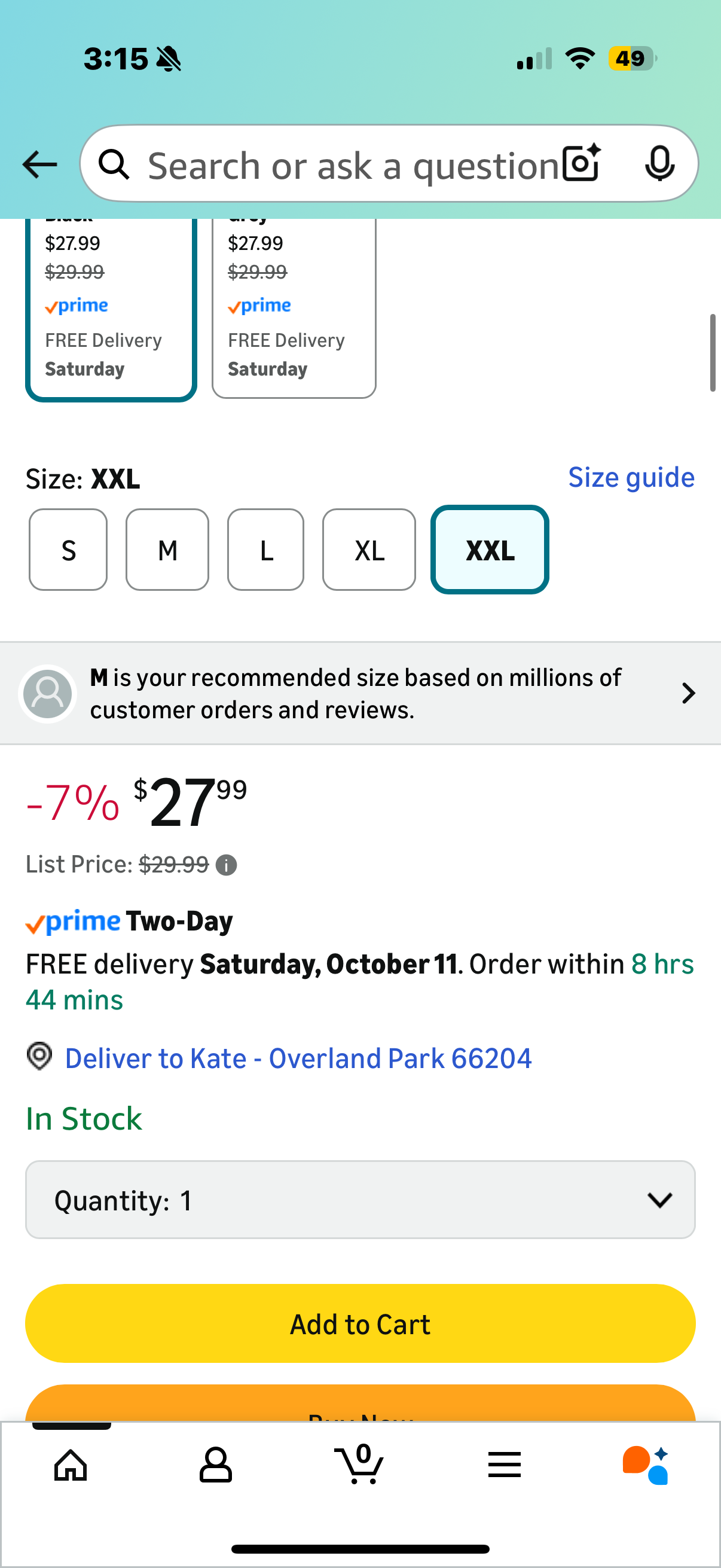Screen dimensions: 721x1568
Task: Tap the camera lens search icon
Action: [581, 163]
